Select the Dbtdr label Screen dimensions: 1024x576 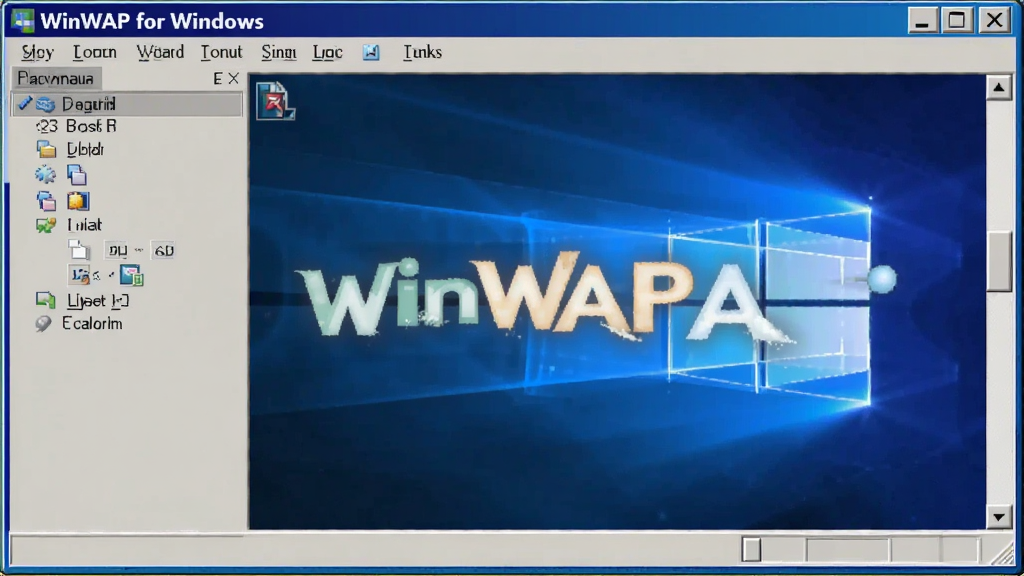[85, 150]
